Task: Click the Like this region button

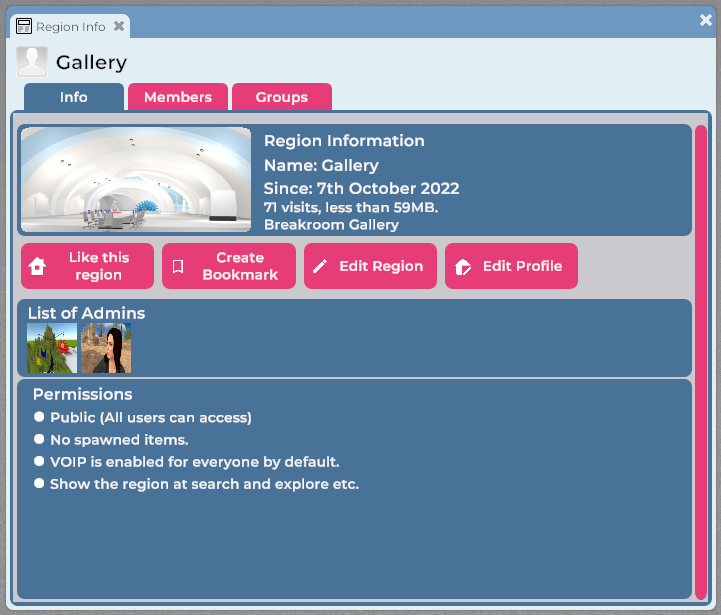Action: [87, 266]
